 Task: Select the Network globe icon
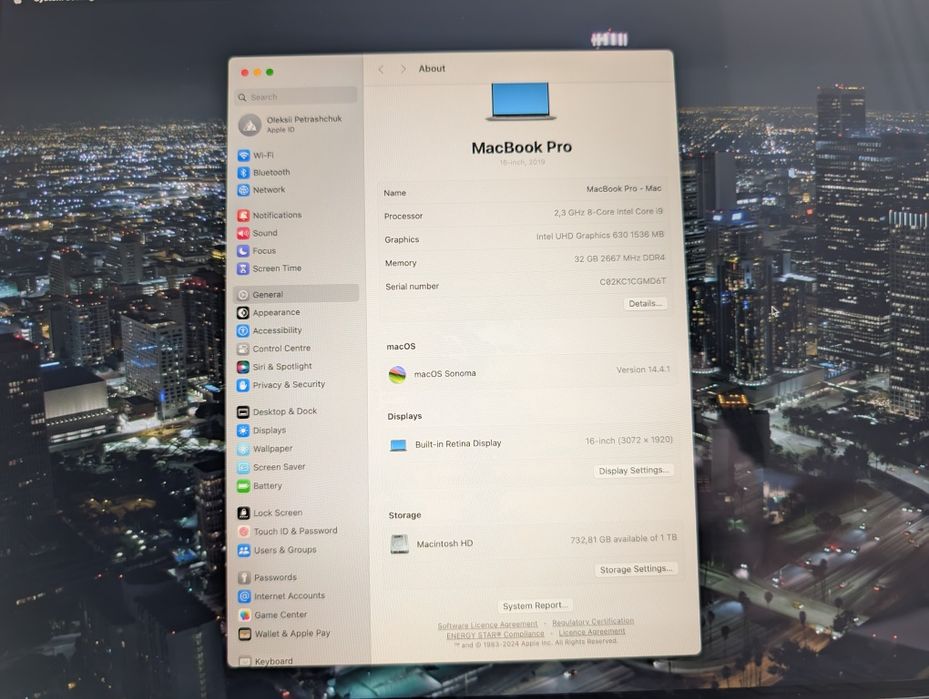coord(244,190)
